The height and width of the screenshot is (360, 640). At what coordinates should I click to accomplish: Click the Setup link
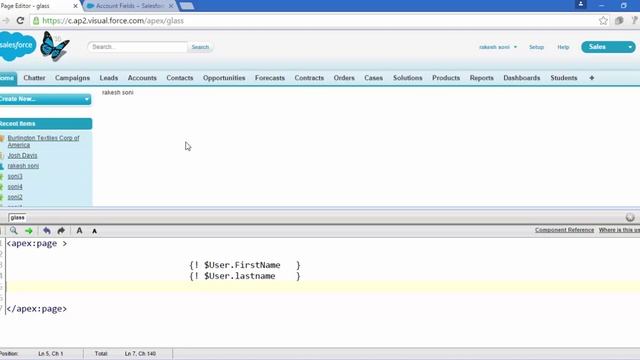coord(536,47)
